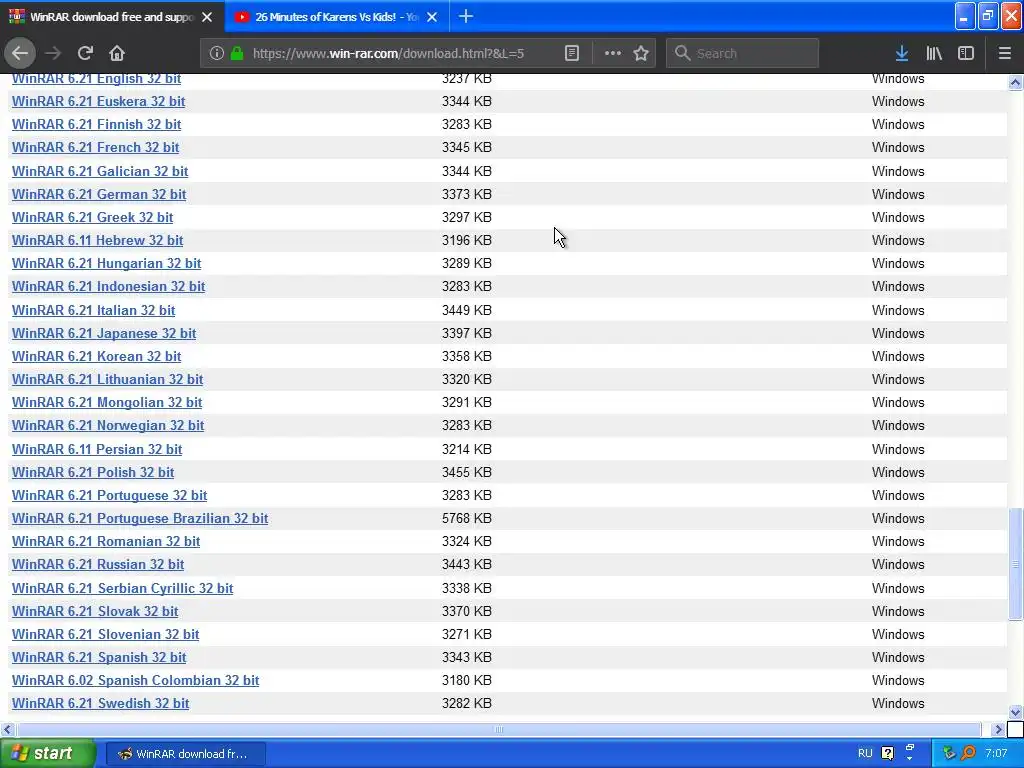
Task: Go back using the browser back arrow
Action: [x=20, y=53]
